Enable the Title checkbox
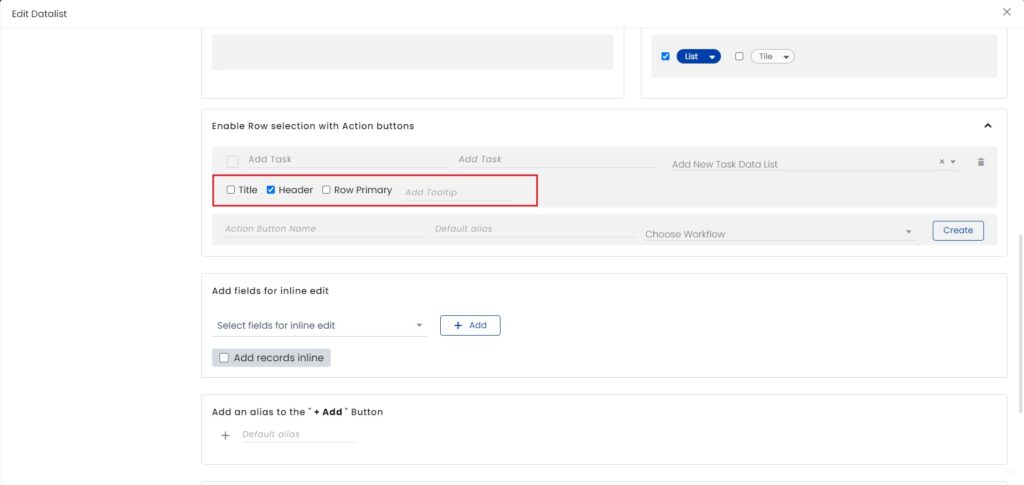Viewport: 1024px width, 485px height. [231, 190]
